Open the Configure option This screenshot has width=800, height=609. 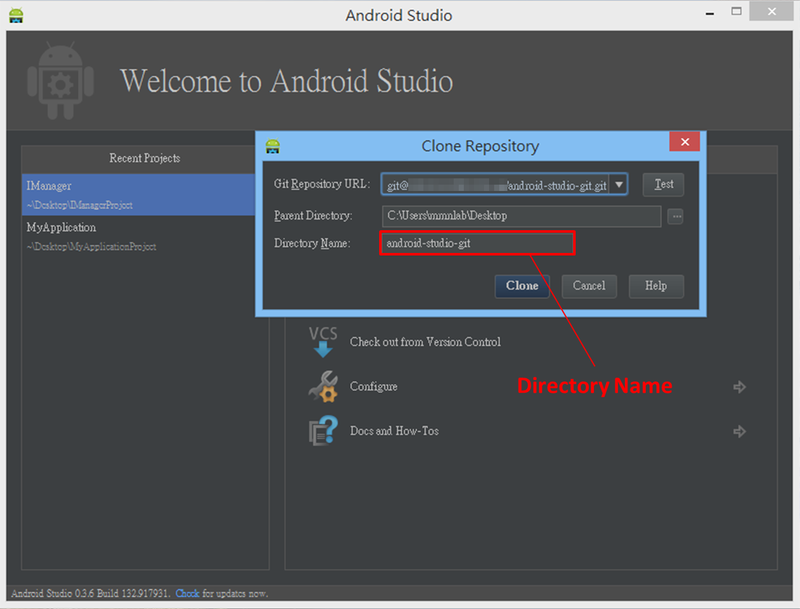(x=373, y=387)
